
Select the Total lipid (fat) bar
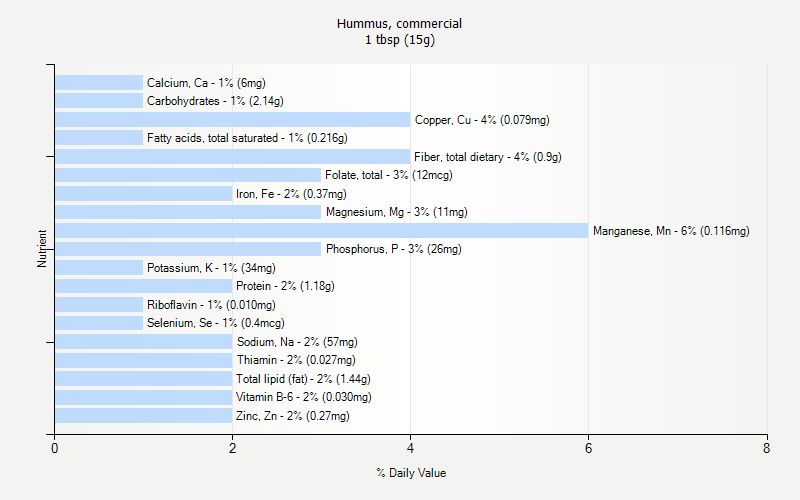point(144,379)
